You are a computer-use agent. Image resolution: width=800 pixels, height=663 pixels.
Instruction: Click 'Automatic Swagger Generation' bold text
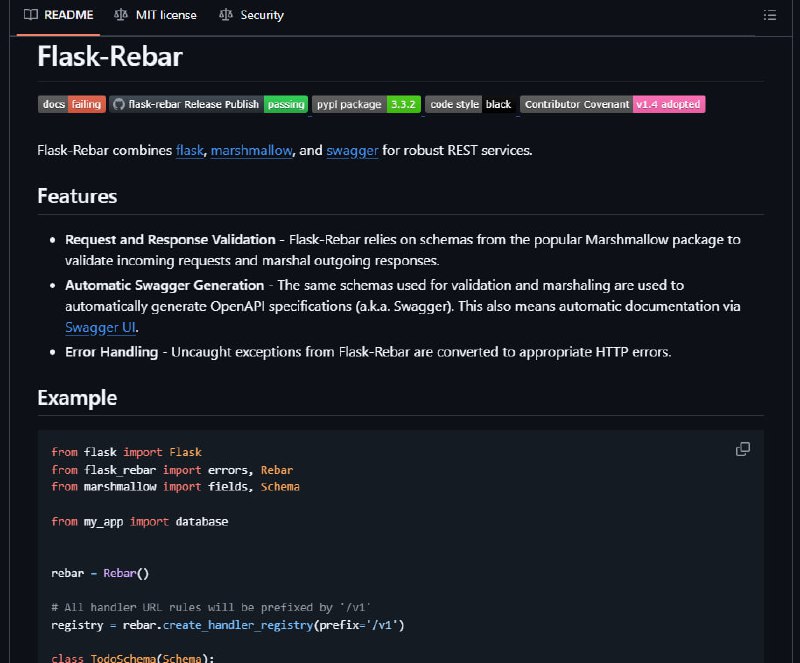(x=165, y=285)
